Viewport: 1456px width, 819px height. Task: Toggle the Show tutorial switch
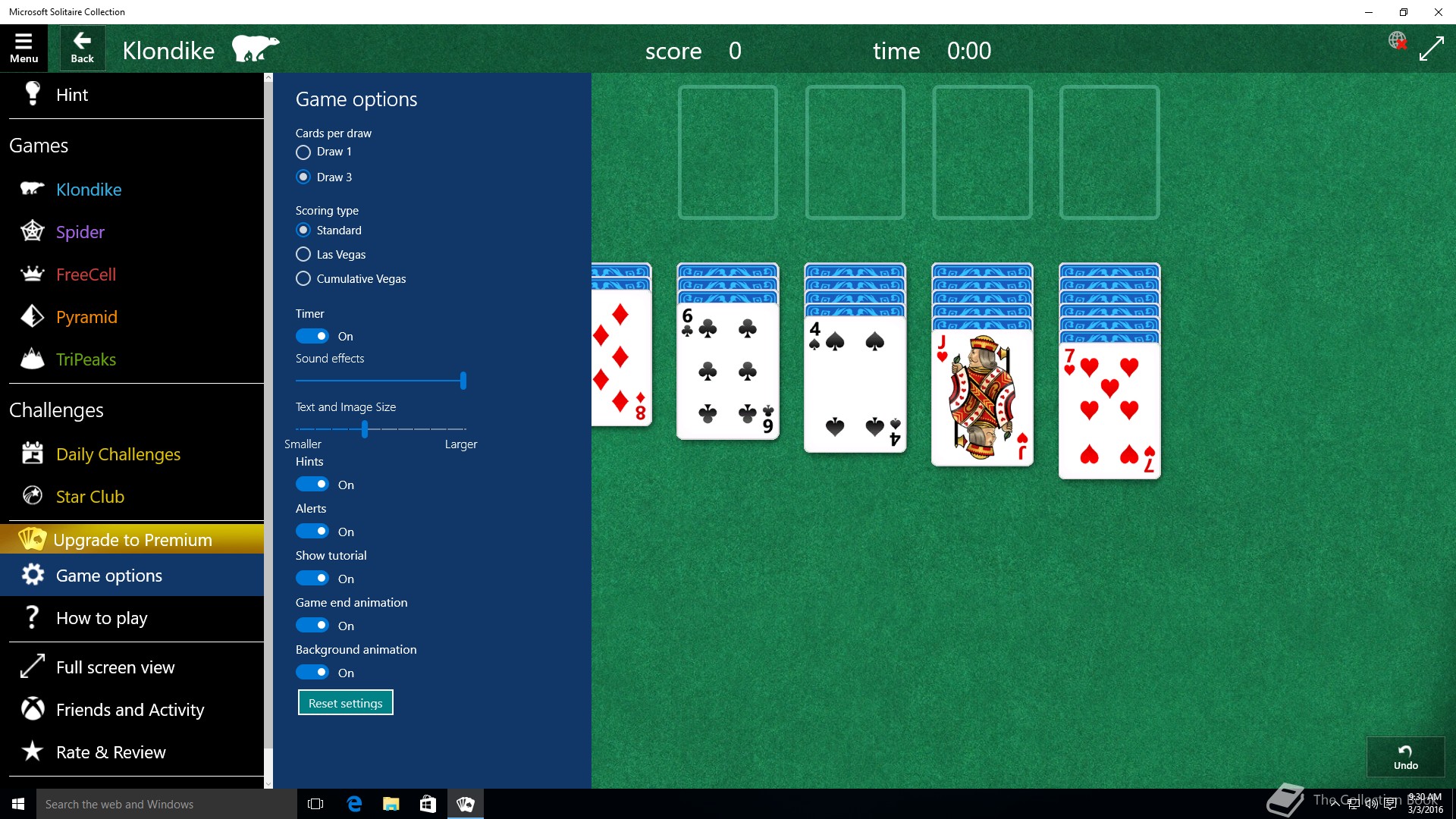click(x=312, y=578)
